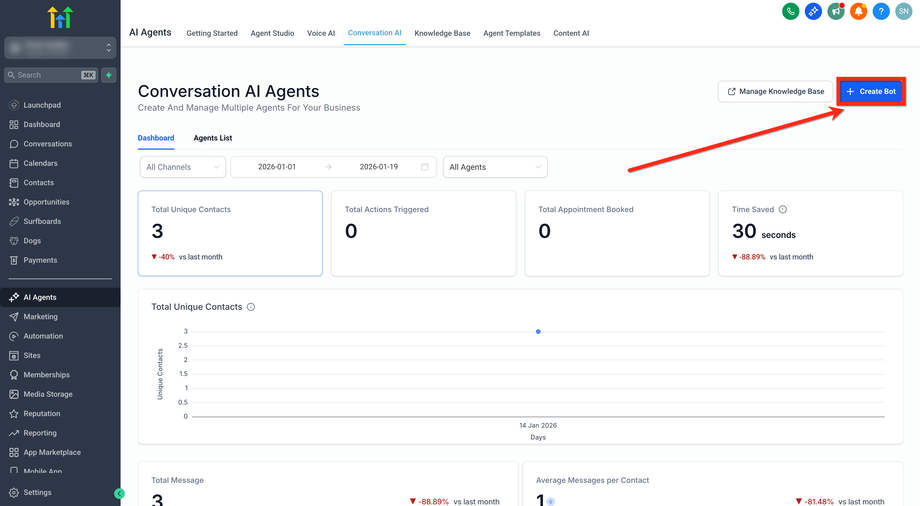
Task: Click the Surfboards sidebar icon
Action: pos(14,221)
